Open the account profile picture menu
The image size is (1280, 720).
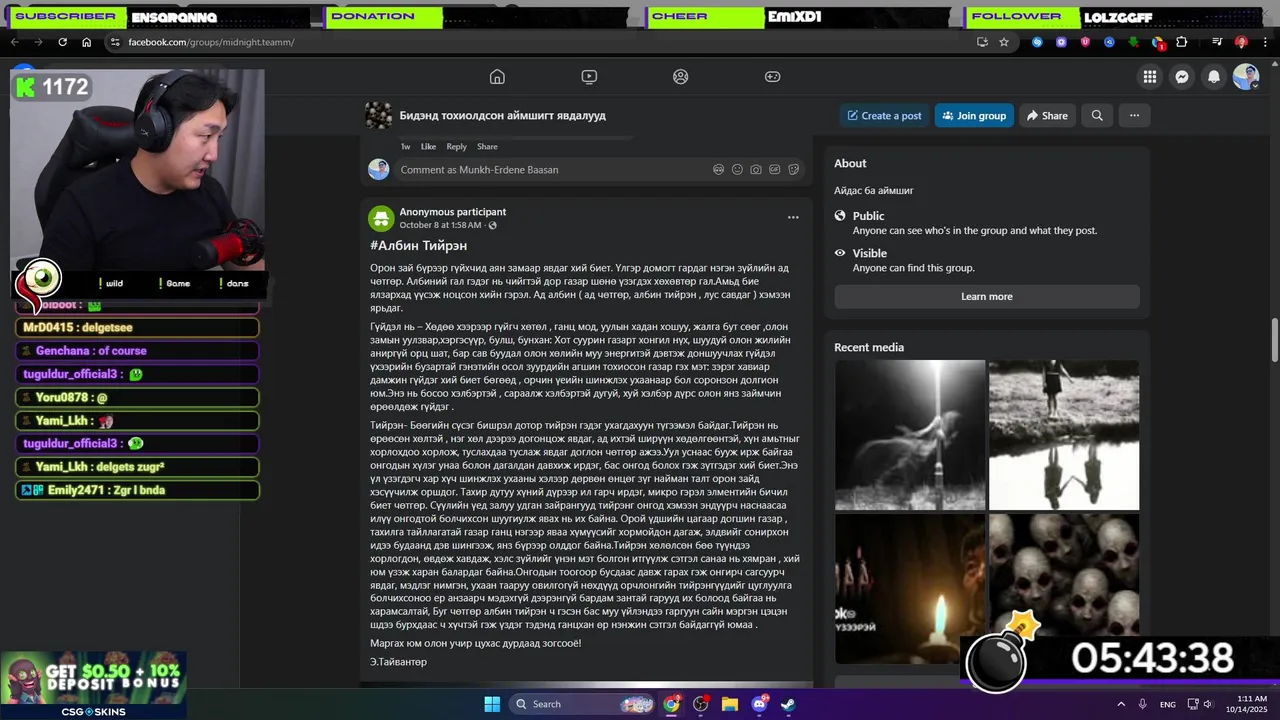point(1246,77)
